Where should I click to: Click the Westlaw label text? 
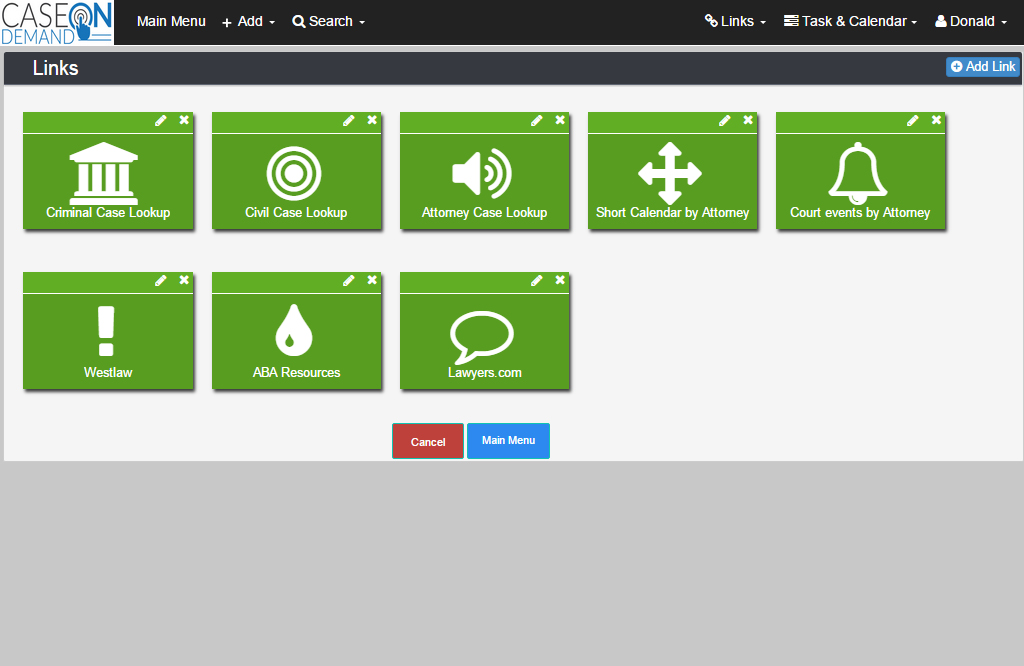108,373
